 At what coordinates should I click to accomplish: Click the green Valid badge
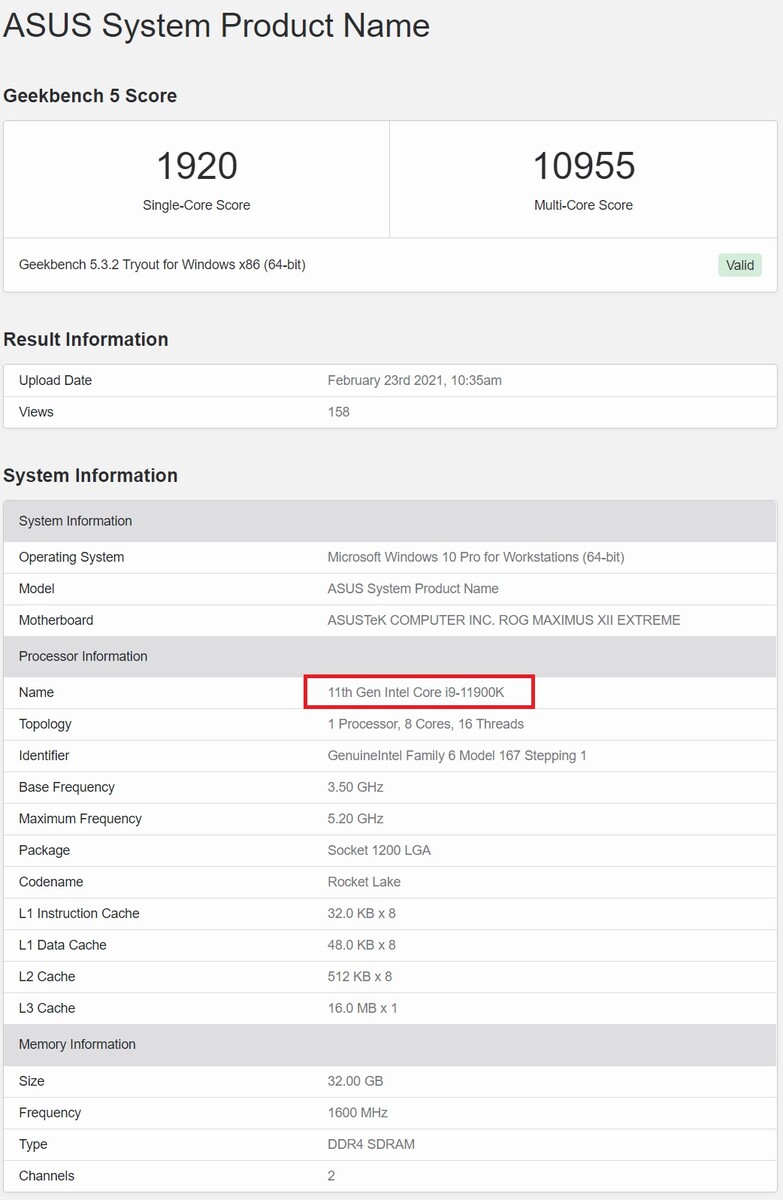[x=740, y=265]
